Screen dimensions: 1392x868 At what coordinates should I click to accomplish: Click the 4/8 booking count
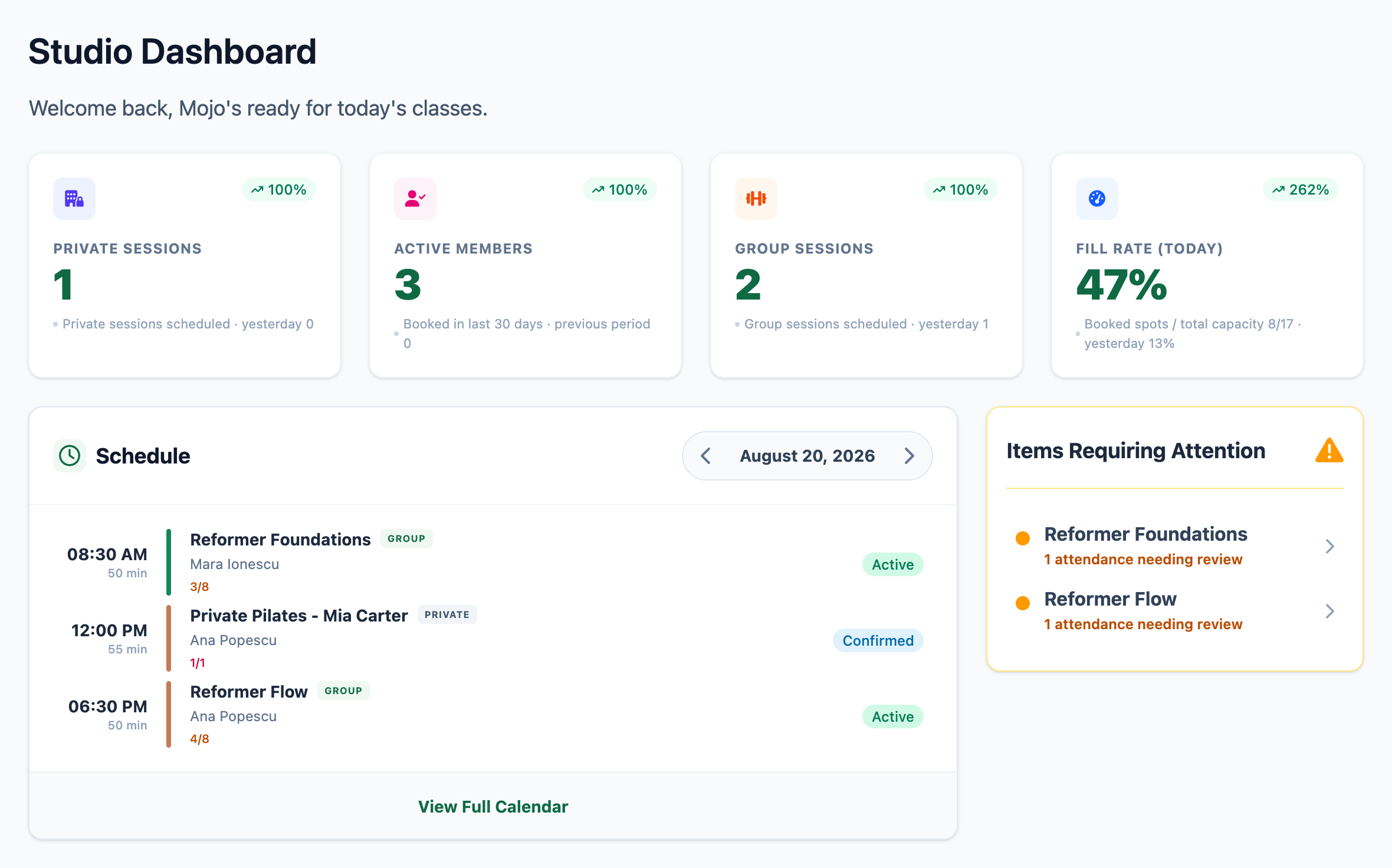point(199,739)
